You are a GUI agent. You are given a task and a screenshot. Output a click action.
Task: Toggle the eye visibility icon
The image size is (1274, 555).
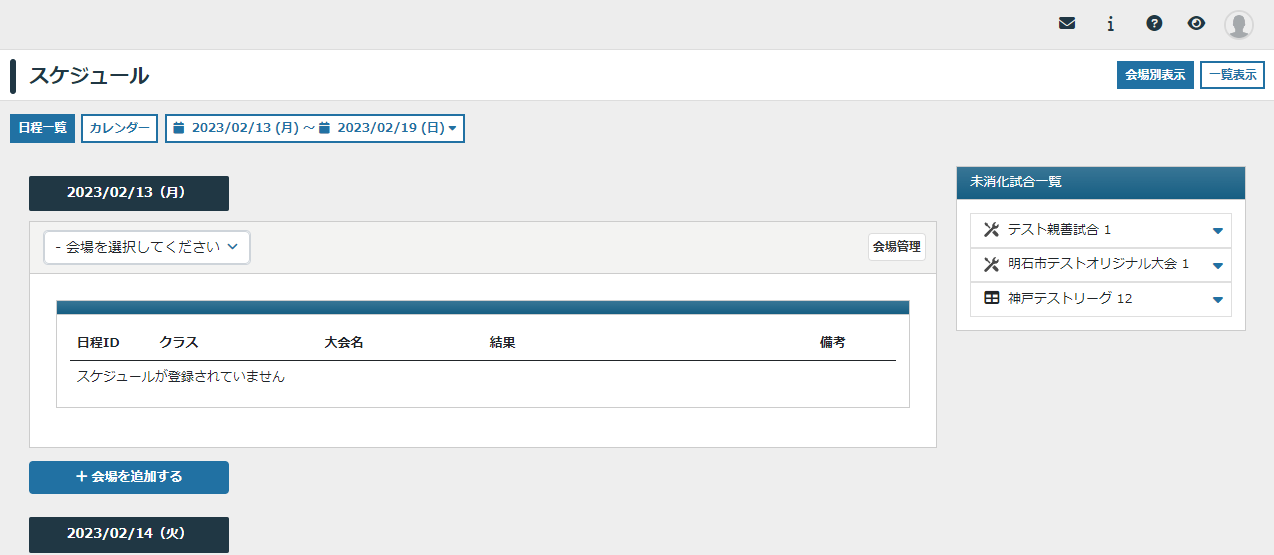coord(1196,24)
